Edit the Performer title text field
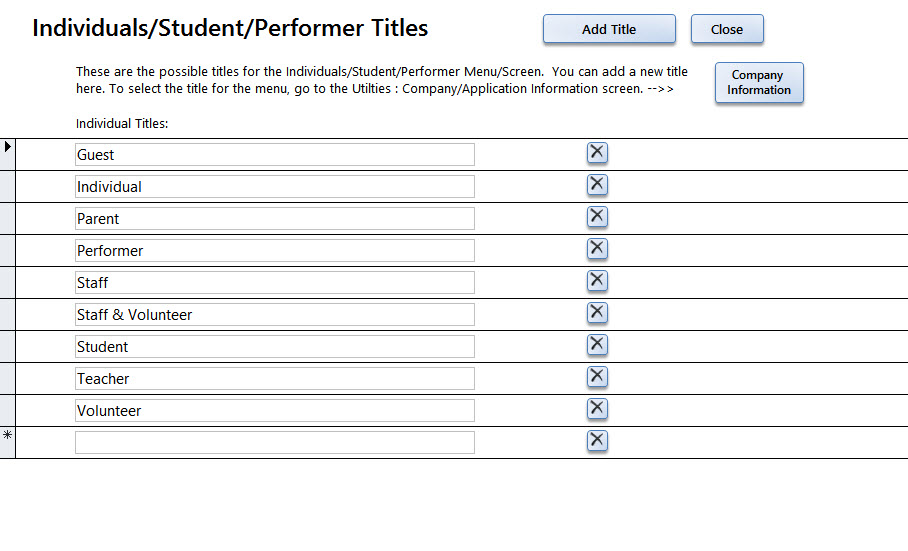Viewport: 908px width, 551px height. click(x=275, y=251)
